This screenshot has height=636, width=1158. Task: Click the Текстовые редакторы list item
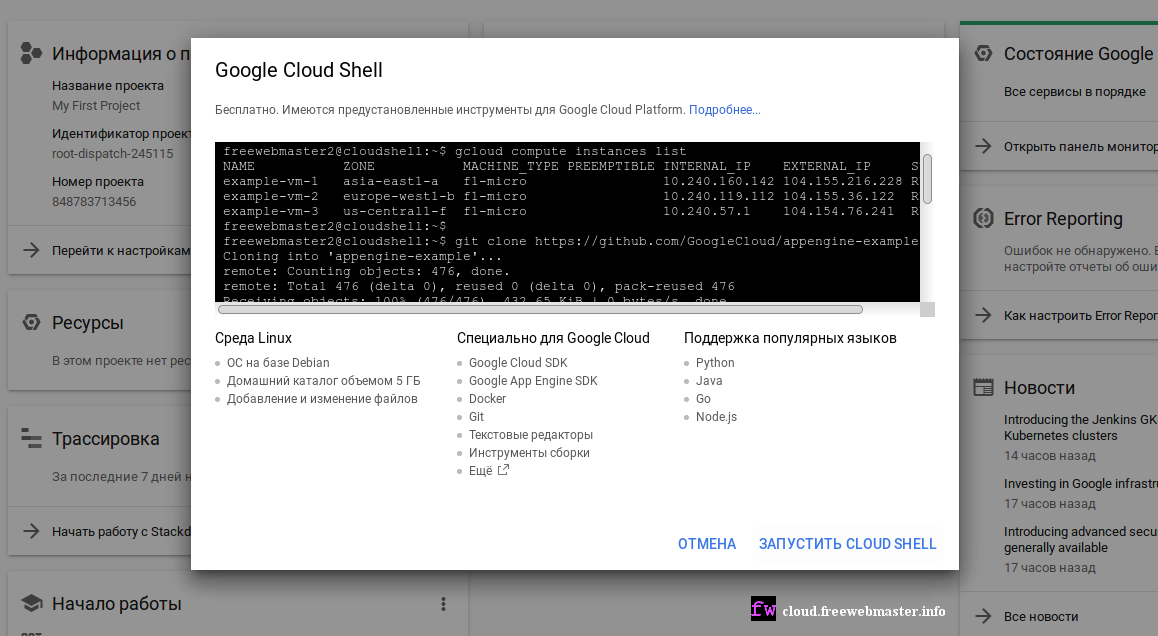coord(531,435)
